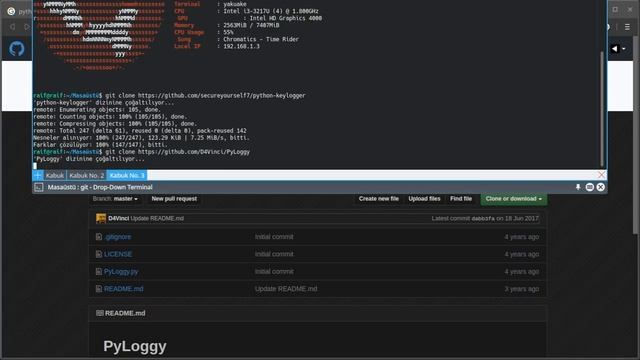Open the user avatar dropdown on GitHub

click(618, 49)
